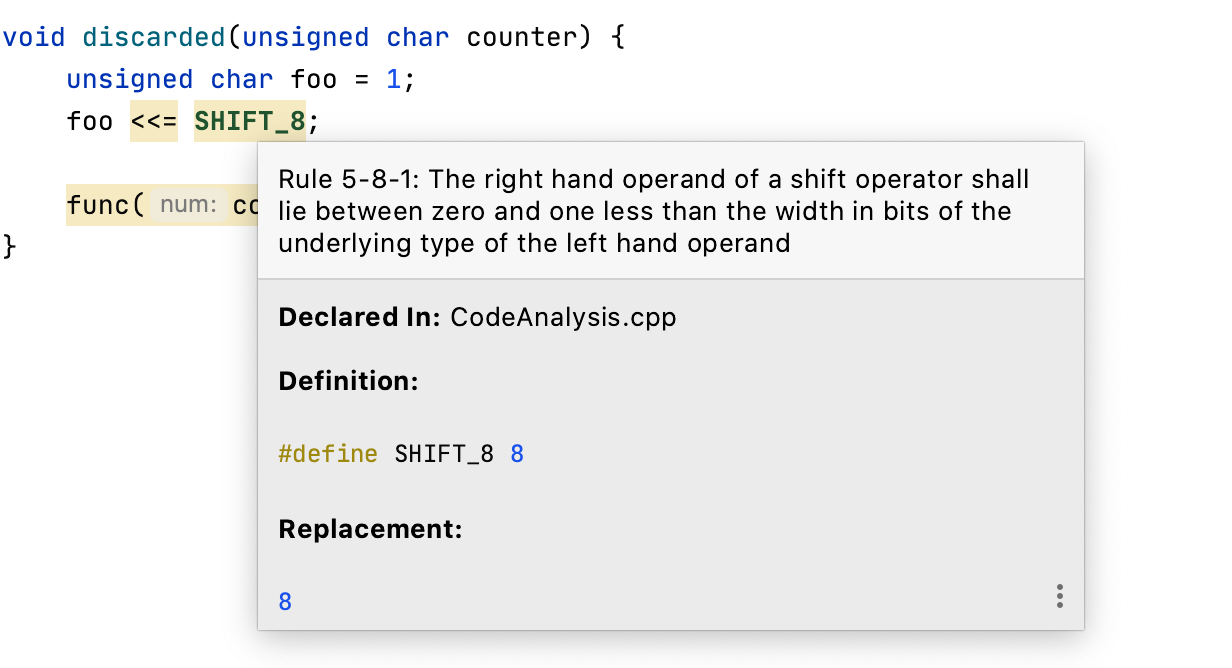Click the Replacement: heading in popup
The width and height of the screenshot is (1232, 668).
point(370,529)
